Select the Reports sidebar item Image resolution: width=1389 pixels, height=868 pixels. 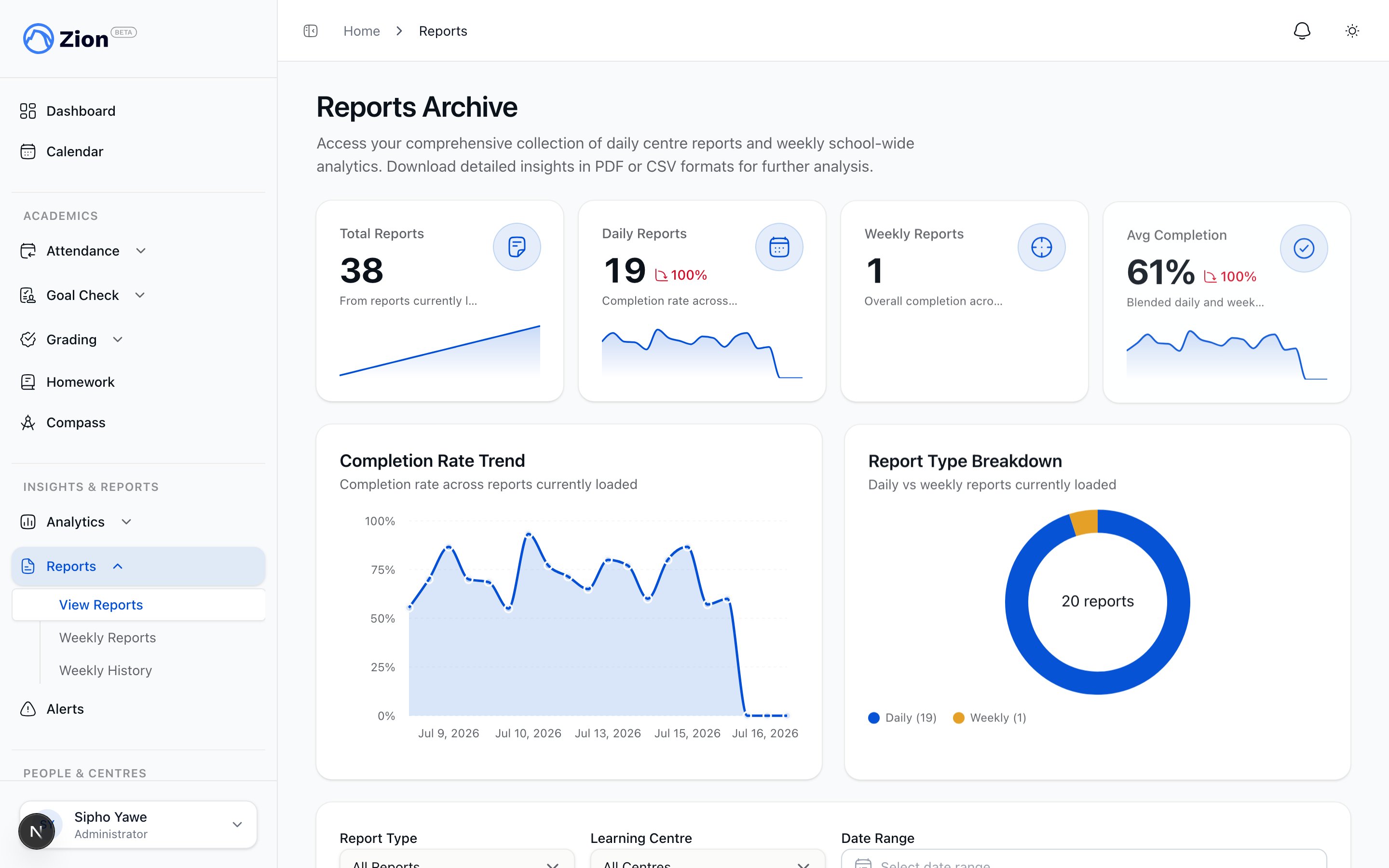[x=138, y=566]
